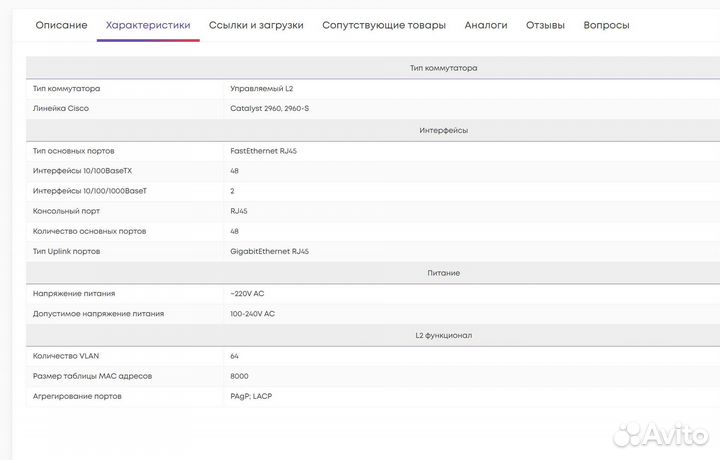
Task: Click the Тип основных портов label
Action: [73, 151]
